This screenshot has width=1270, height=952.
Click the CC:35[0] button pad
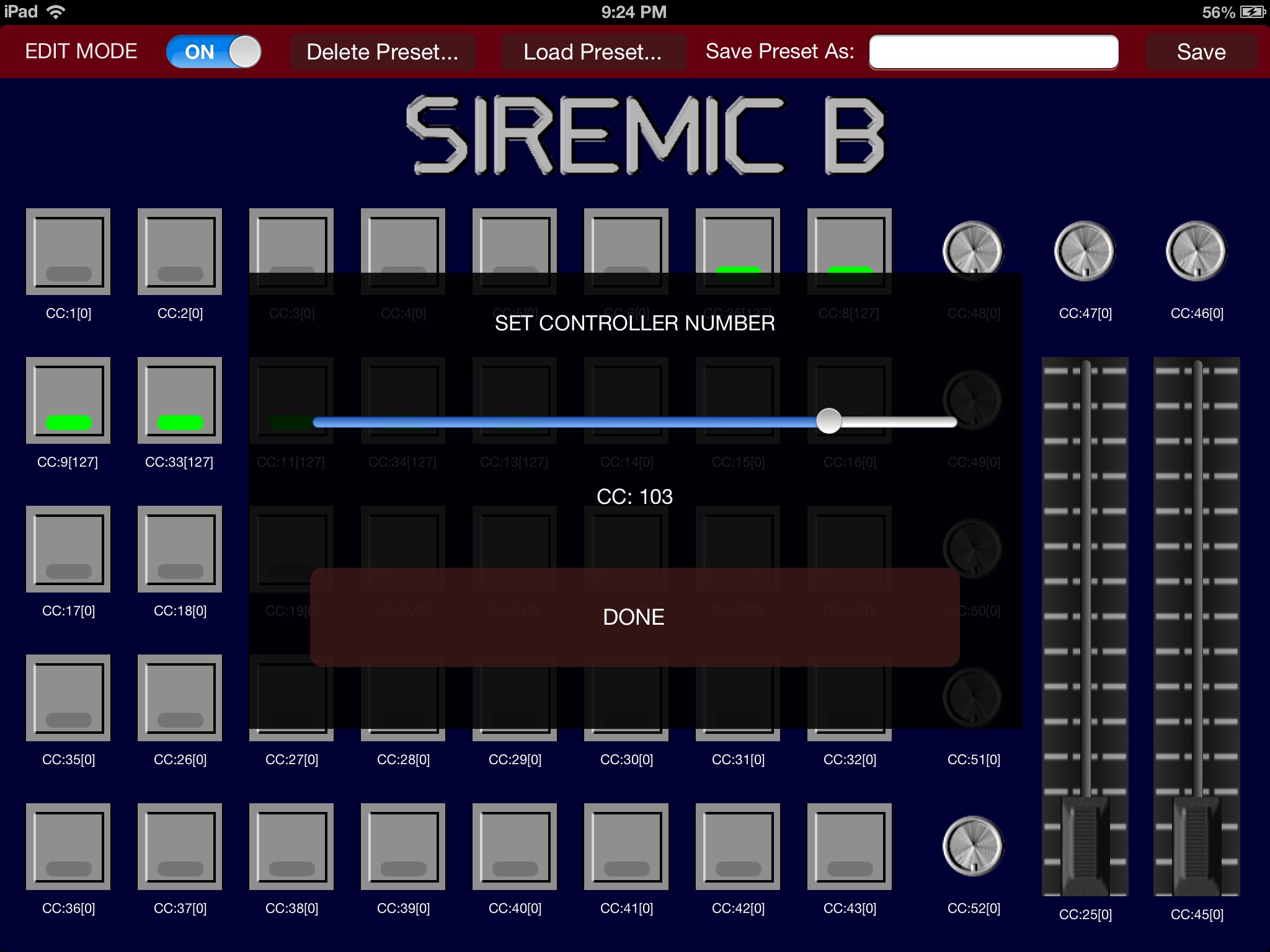click(x=66, y=700)
